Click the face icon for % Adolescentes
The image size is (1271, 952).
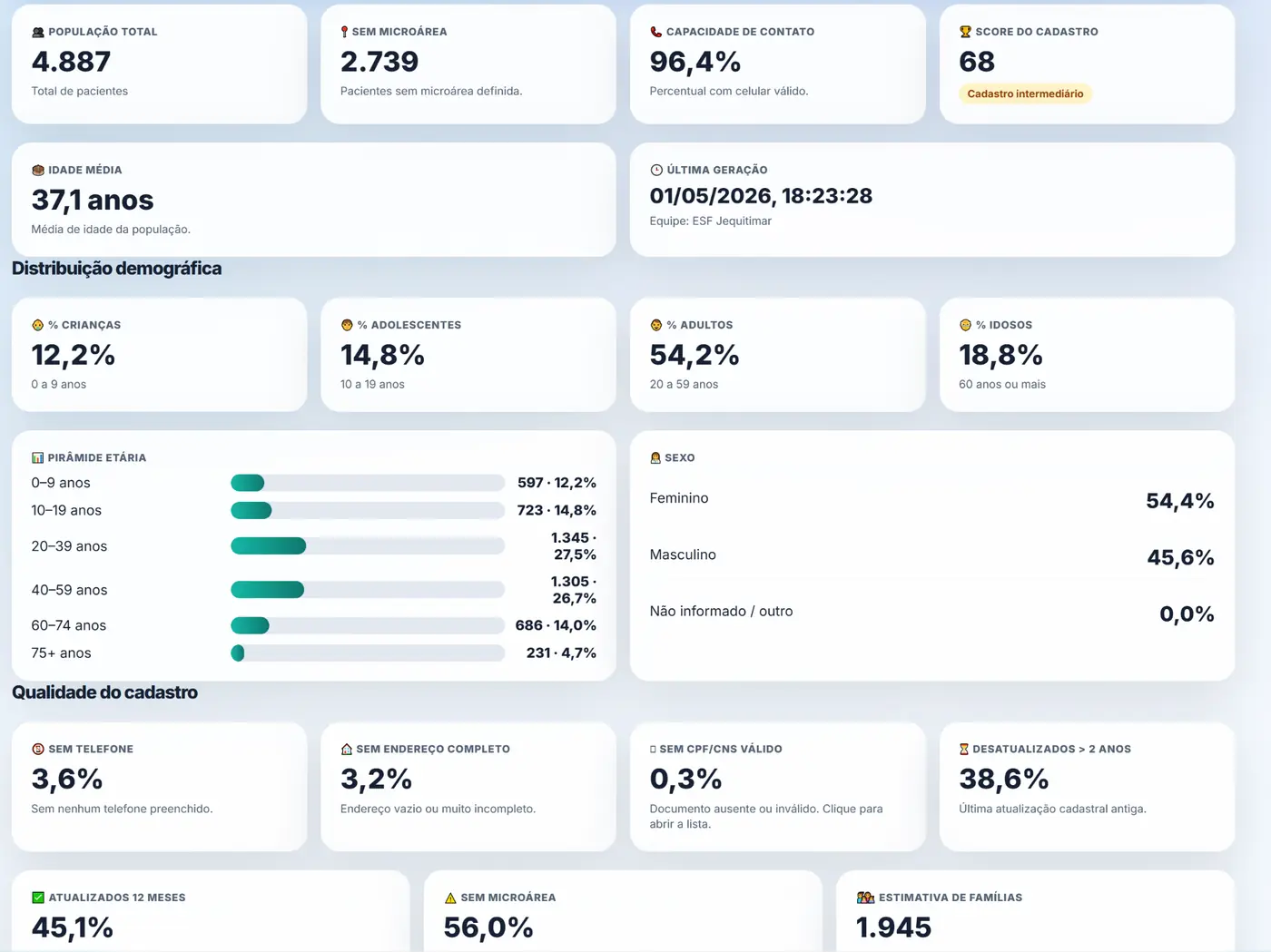click(347, 325)
